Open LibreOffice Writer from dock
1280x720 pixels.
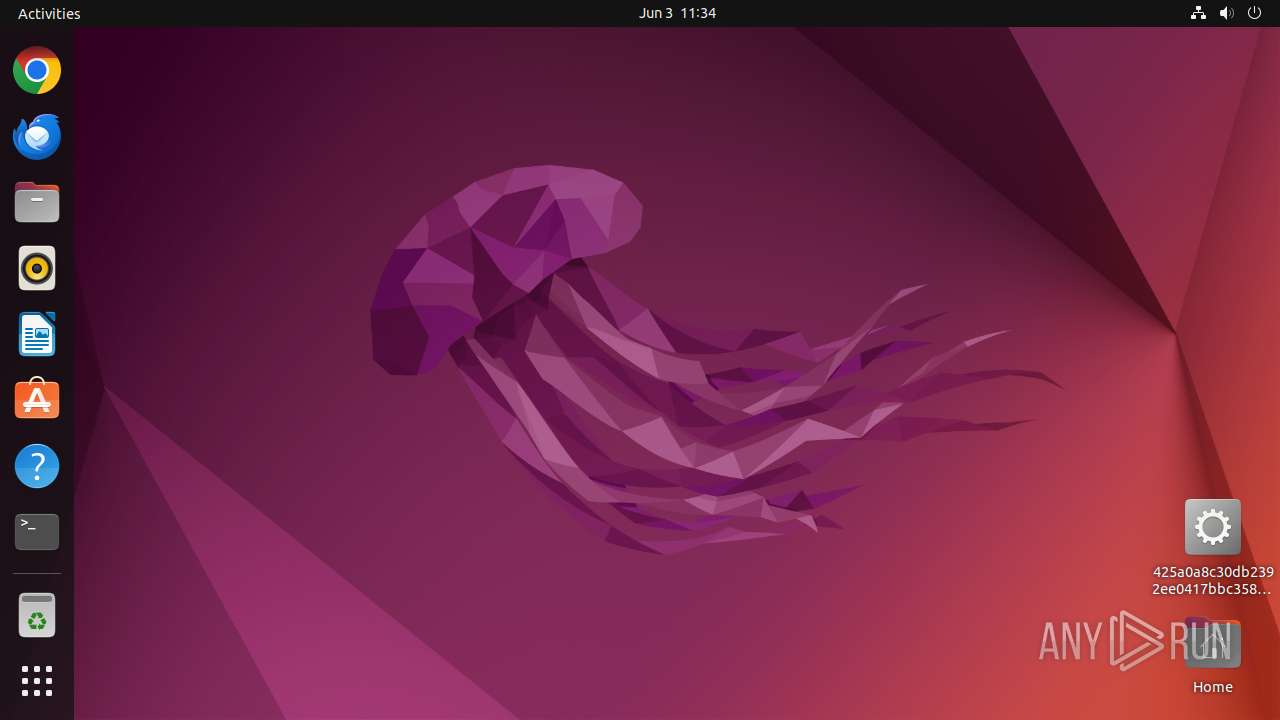[x=37, y=334]
